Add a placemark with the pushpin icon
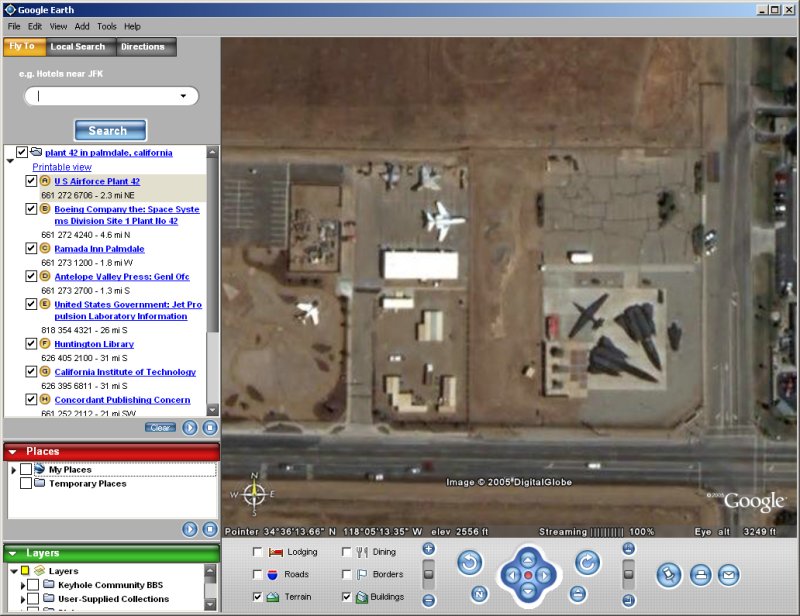The height and width of the screenshot is (616, 800). click(669, 575)
